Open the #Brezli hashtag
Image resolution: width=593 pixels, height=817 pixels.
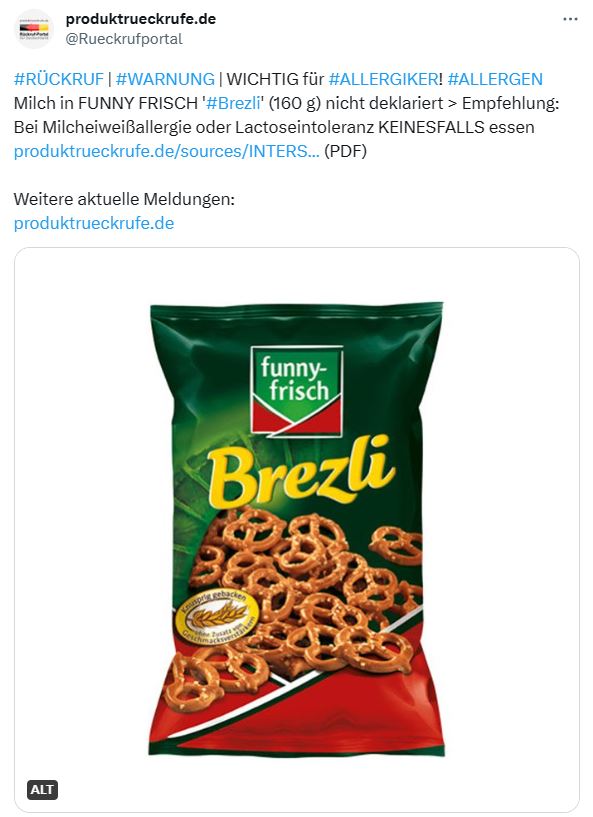point(233,103)
